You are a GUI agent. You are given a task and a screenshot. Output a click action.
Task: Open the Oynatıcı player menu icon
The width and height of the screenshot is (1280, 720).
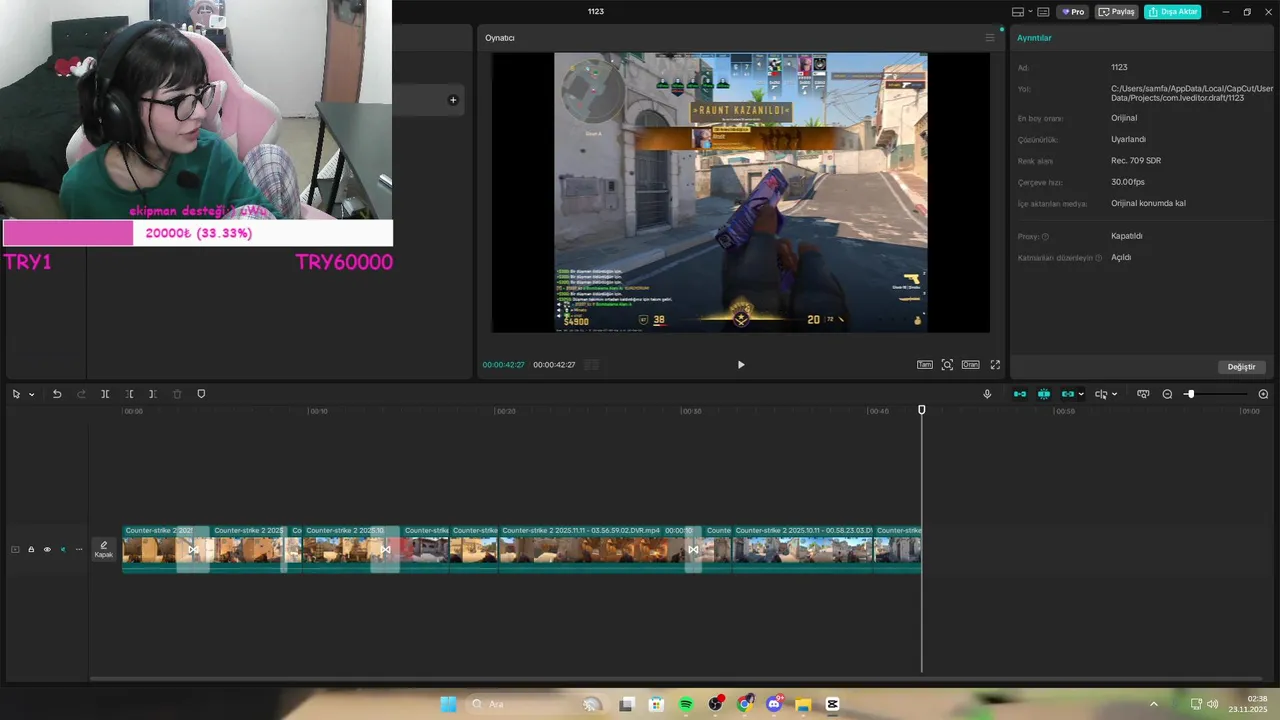point(990,38)
